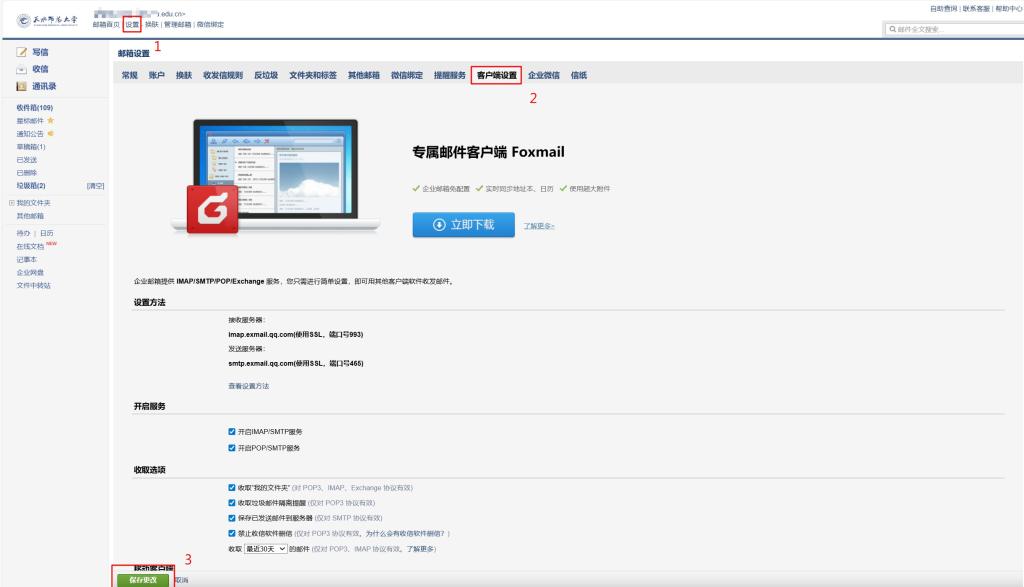Toggle the 收取垃圾邮件隔离提醒 checkbox
This screenshot has width=1024, height=587.
pyautogui.click(x=232, y=503)
